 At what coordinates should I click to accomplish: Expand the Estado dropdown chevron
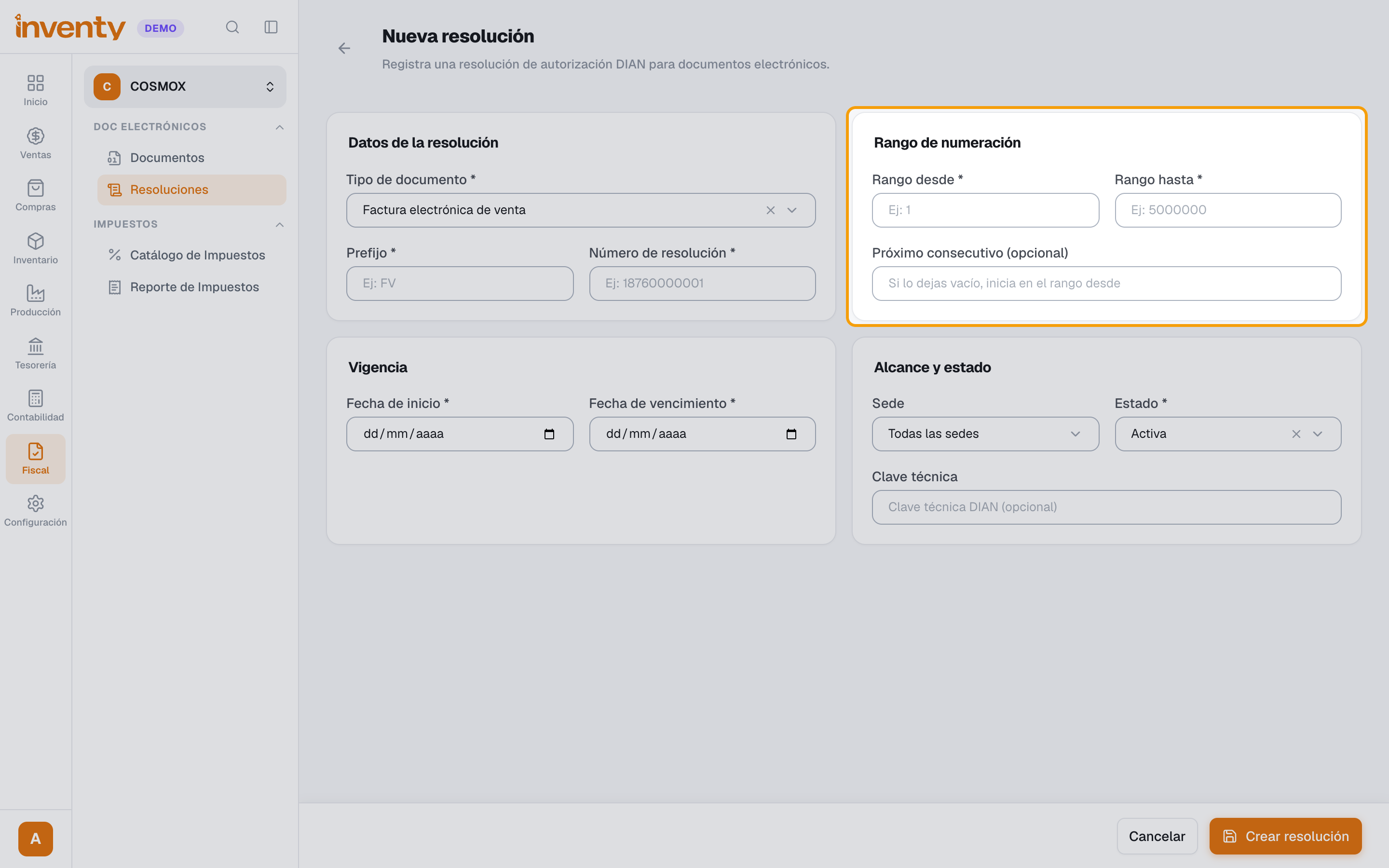1318,434
